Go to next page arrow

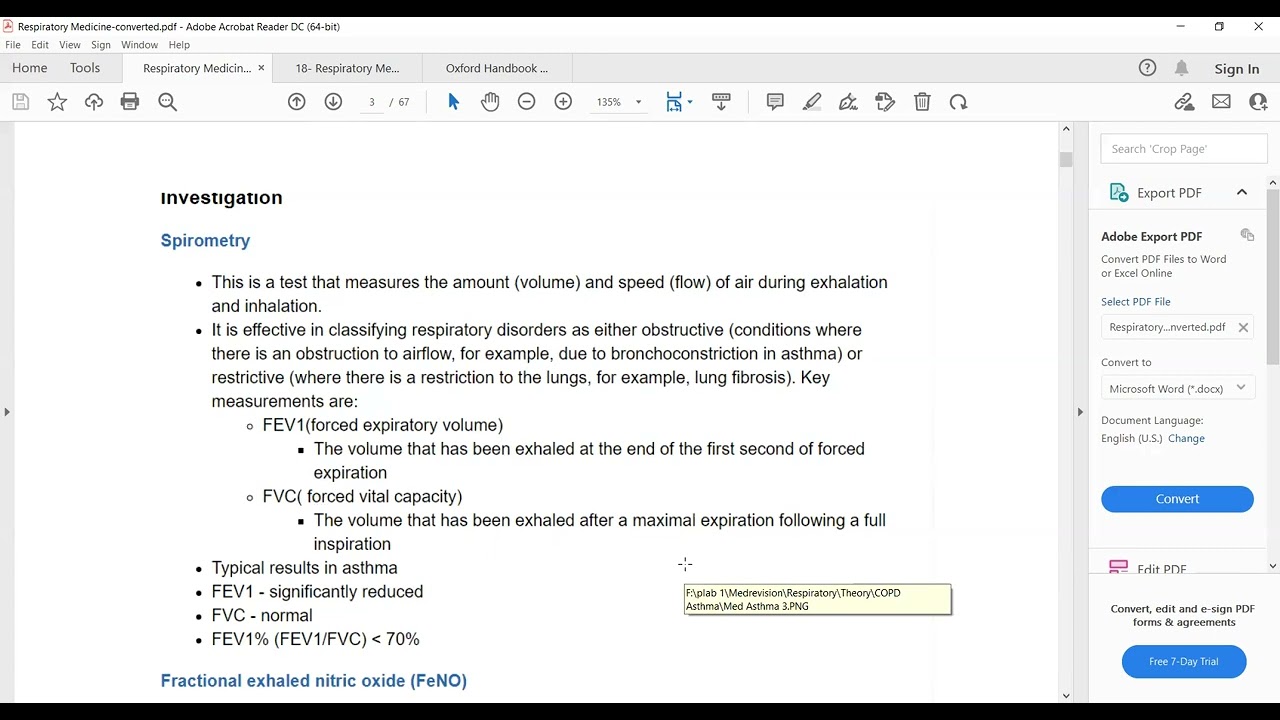pos(334,102)
